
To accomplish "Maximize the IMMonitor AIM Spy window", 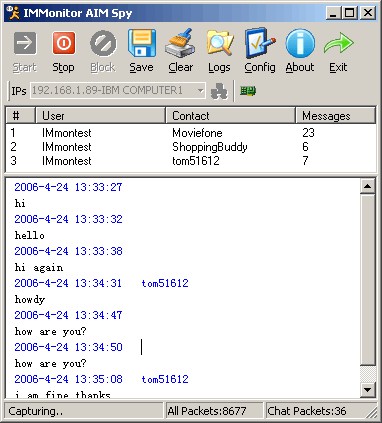I will (x=349, y=13).
